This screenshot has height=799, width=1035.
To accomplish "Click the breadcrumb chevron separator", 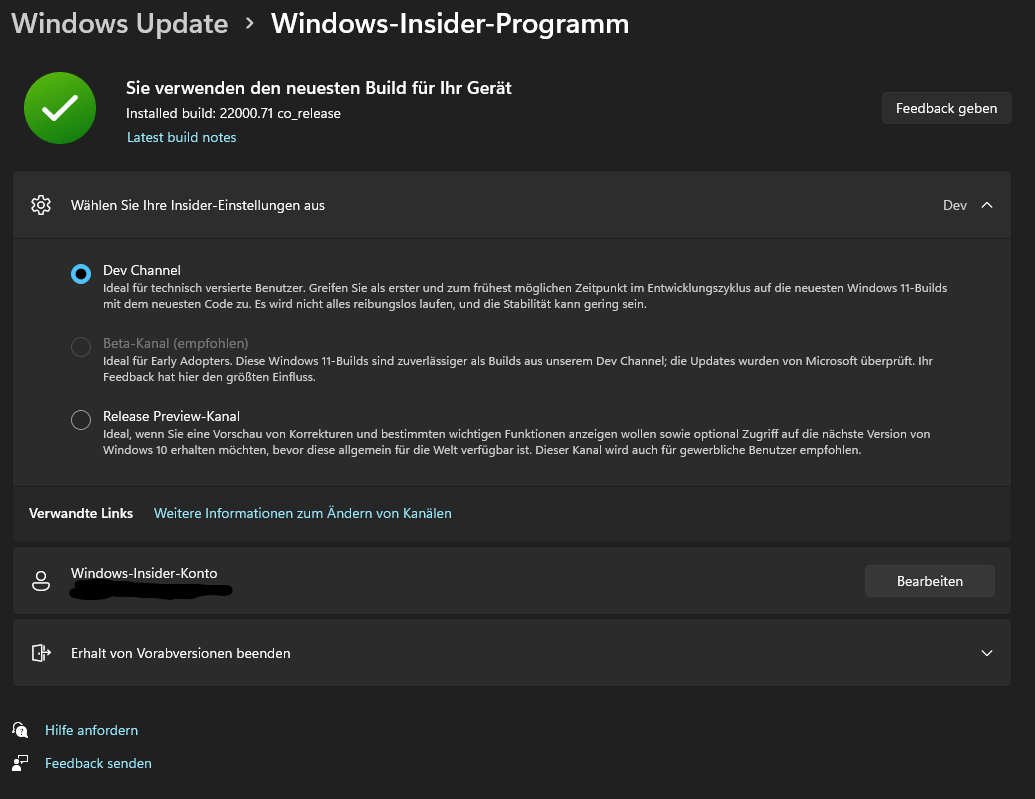I will [x=250, y=24].
